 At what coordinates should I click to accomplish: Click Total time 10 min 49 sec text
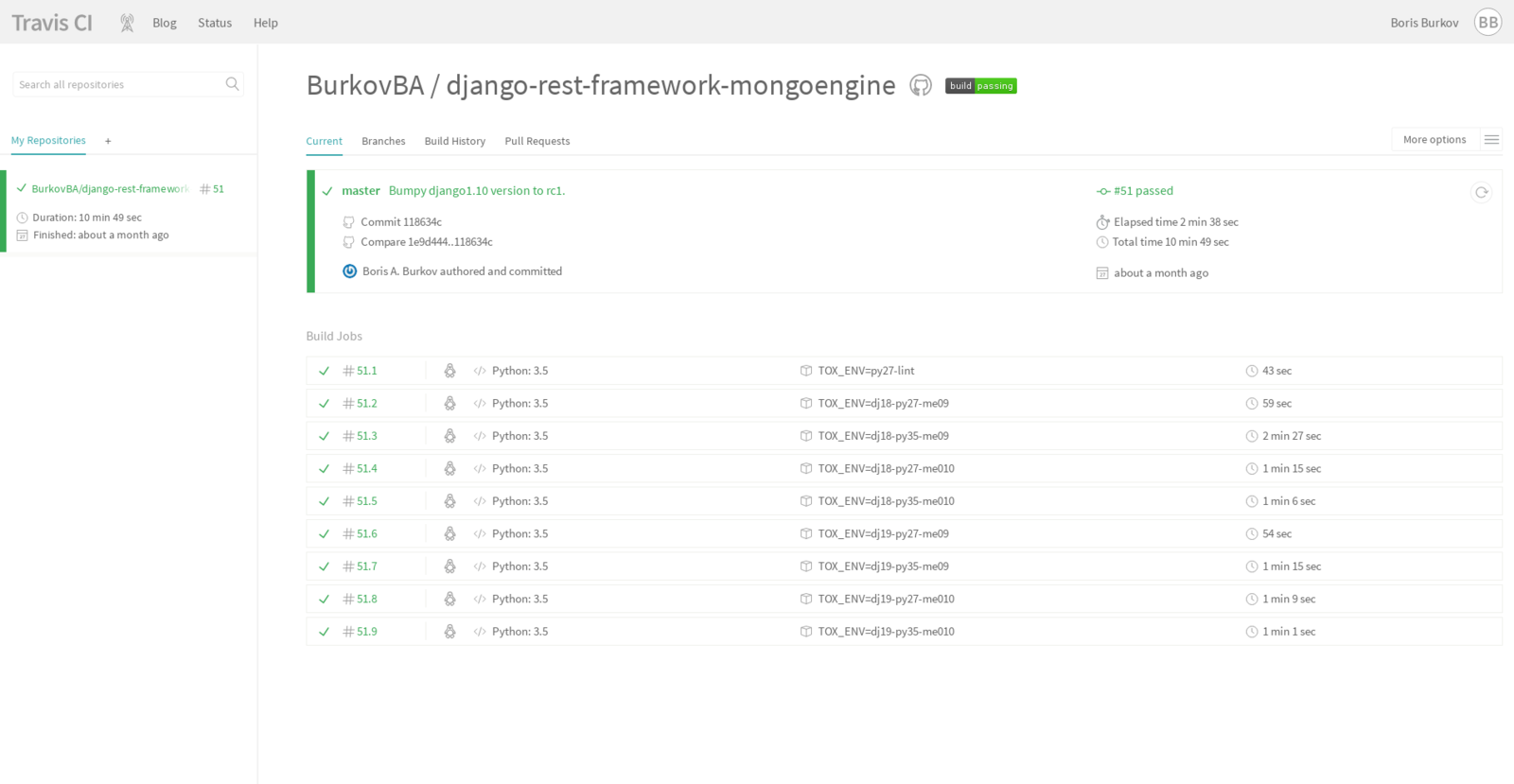1171,242
